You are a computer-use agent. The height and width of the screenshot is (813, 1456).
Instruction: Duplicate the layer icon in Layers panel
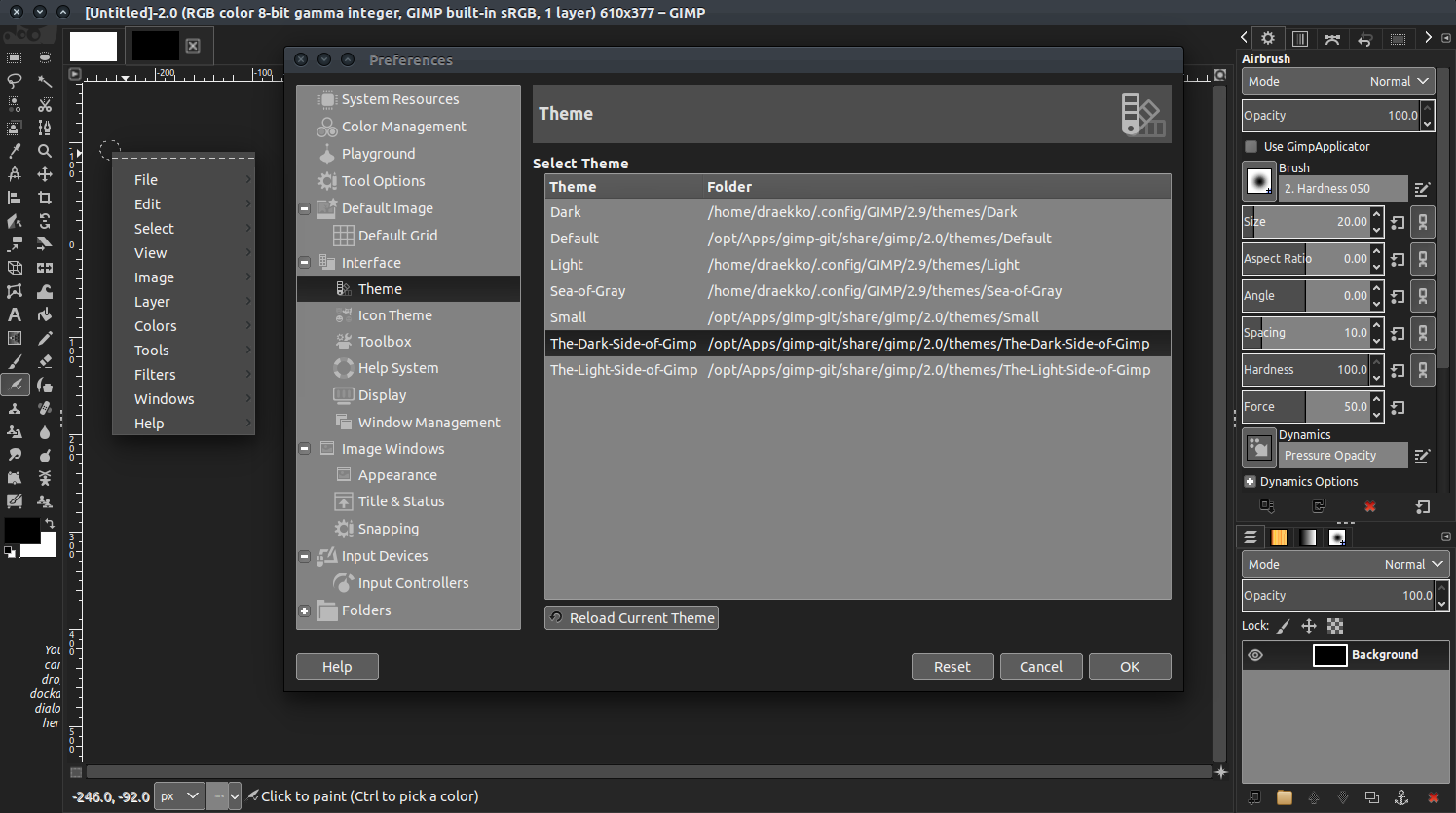pyautogui.click(x=1372, y=797)
